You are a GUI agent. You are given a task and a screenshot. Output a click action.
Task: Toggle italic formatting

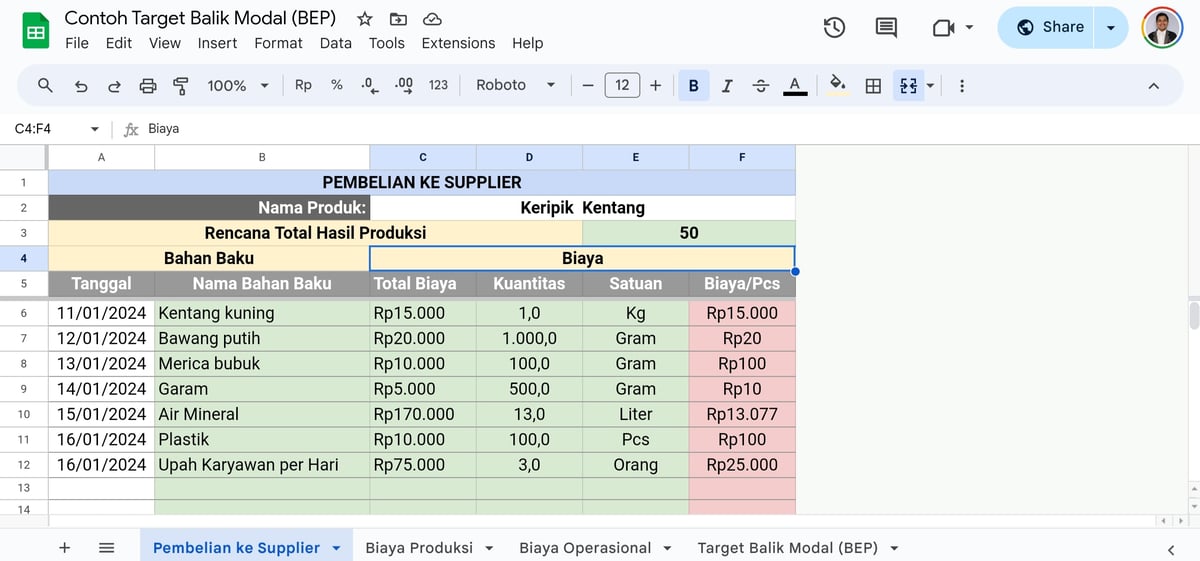727,86
